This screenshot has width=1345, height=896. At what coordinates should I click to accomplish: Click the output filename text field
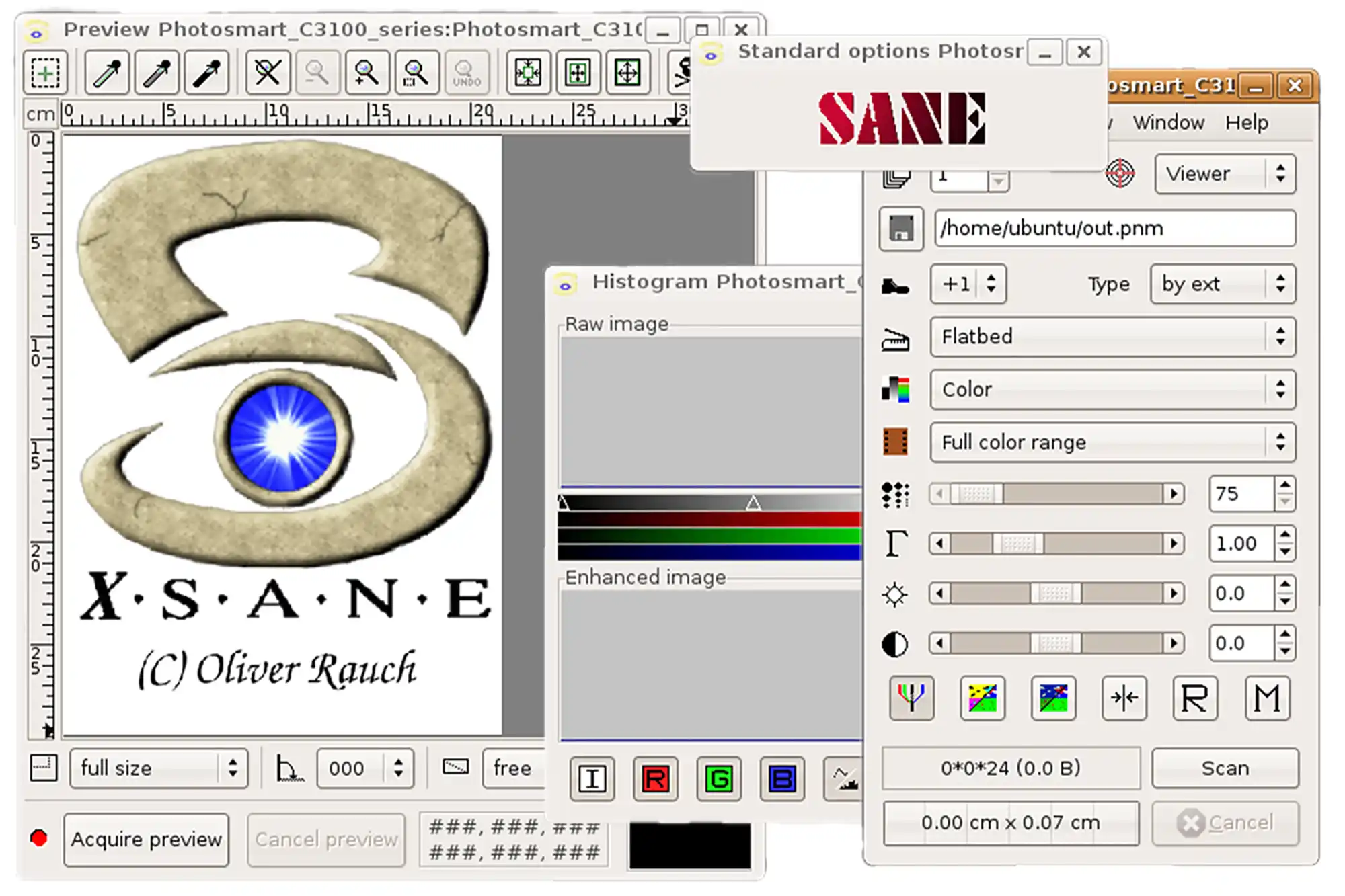(1114, 229)
